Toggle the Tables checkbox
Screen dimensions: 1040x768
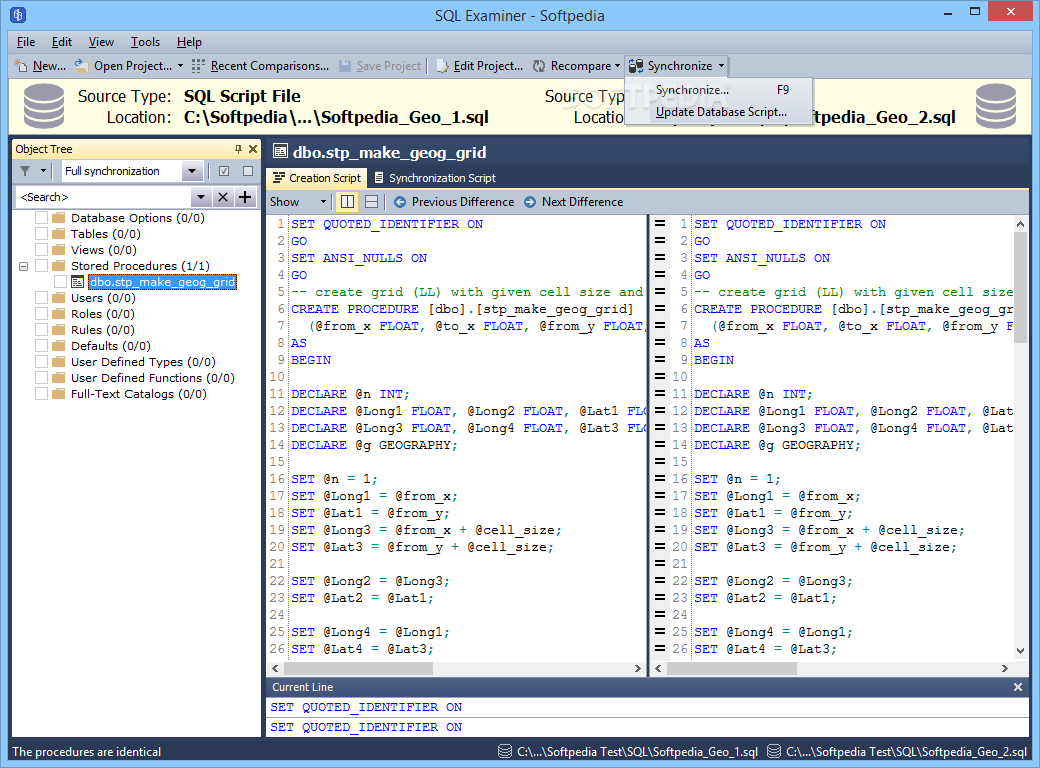pyautogui.click(x=42, y=233)
